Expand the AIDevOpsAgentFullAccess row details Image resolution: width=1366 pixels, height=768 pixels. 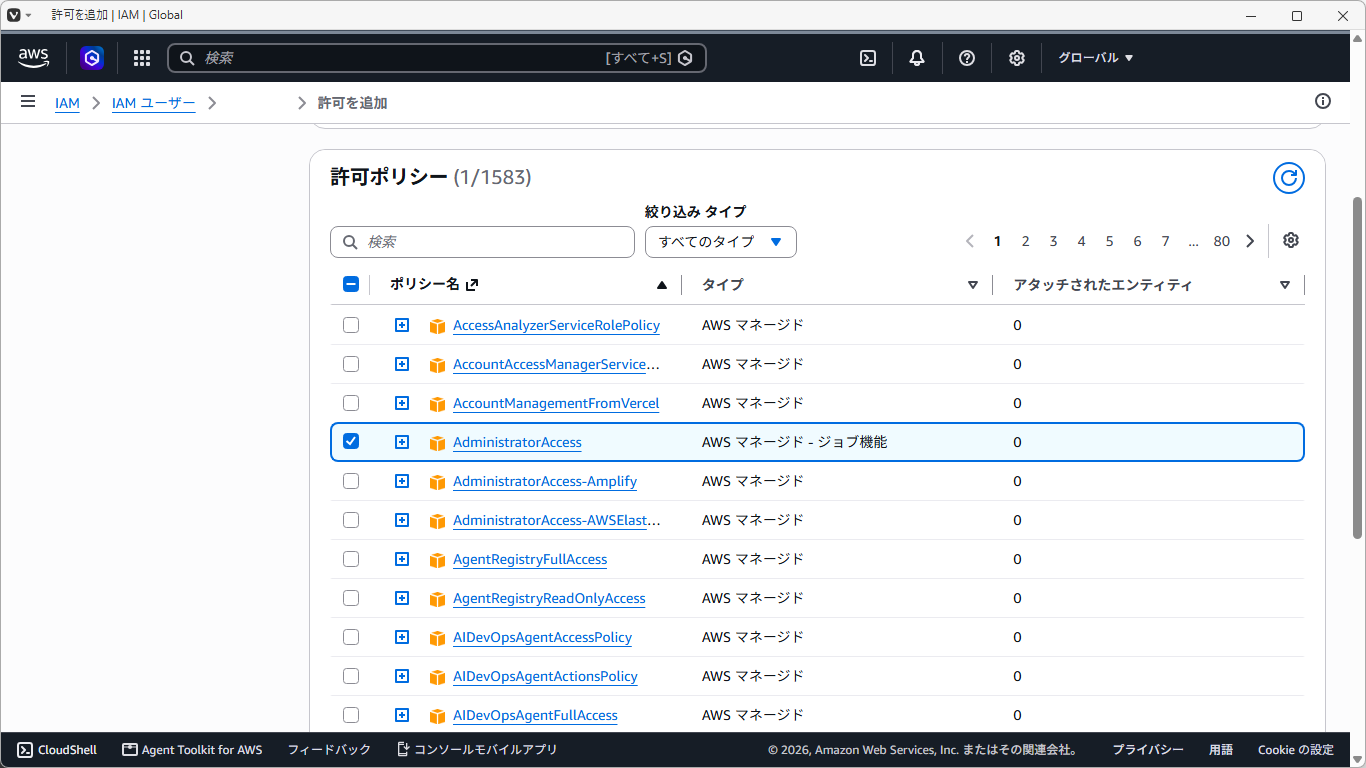pyautogui.click(x=402, y=715)
